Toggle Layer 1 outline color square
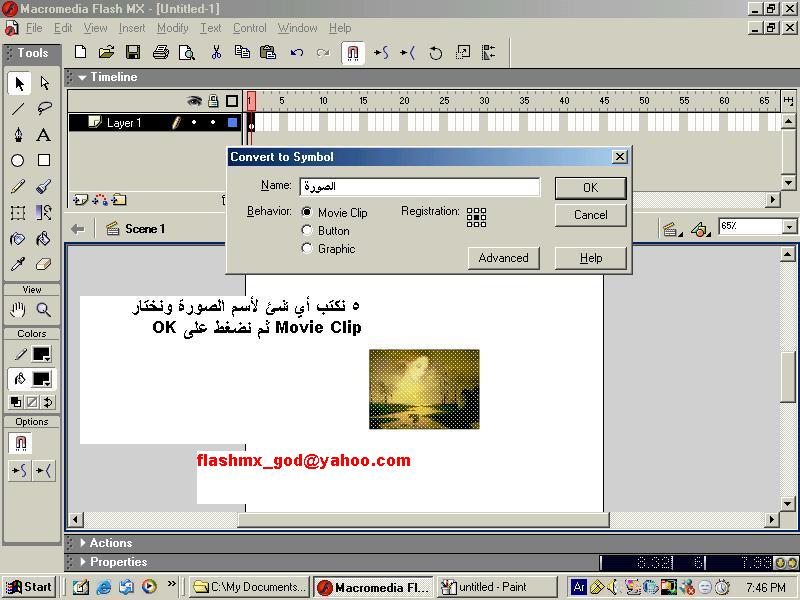Screen dimensions: 800x600 coord(232,122)
